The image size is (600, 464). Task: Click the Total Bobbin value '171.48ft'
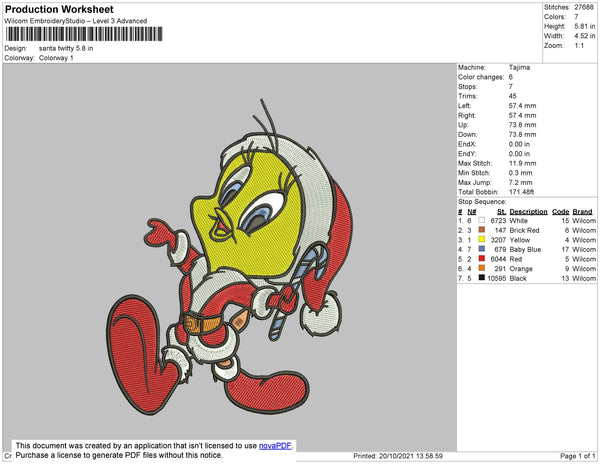(x=521, y=192)
